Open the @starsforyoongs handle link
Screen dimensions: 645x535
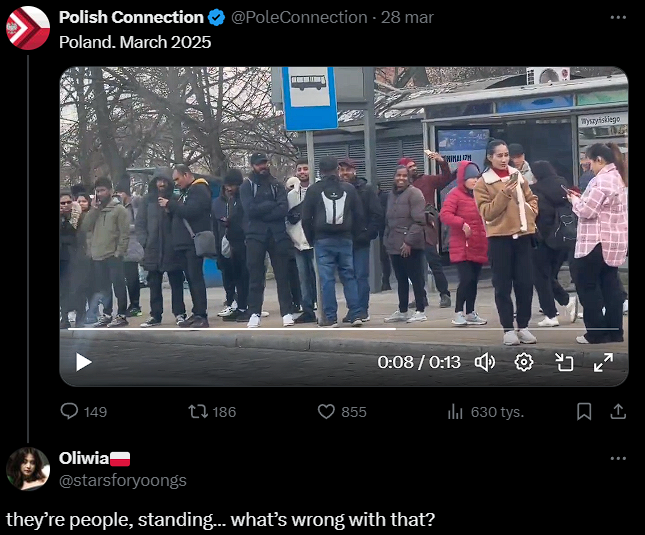123,480
